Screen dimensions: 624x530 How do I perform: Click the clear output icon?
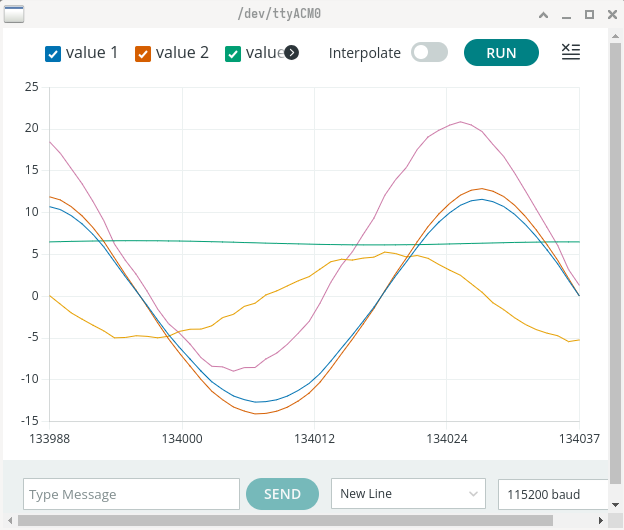pos(571,52)
